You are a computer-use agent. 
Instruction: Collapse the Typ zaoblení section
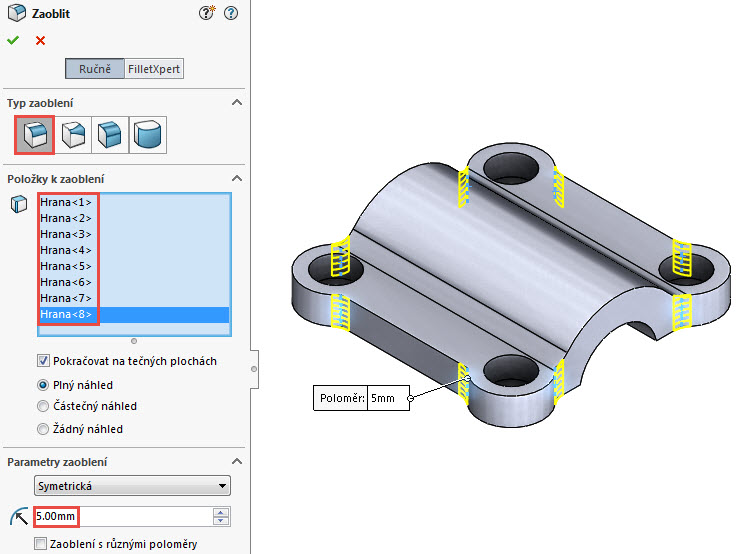pos(237,102)
